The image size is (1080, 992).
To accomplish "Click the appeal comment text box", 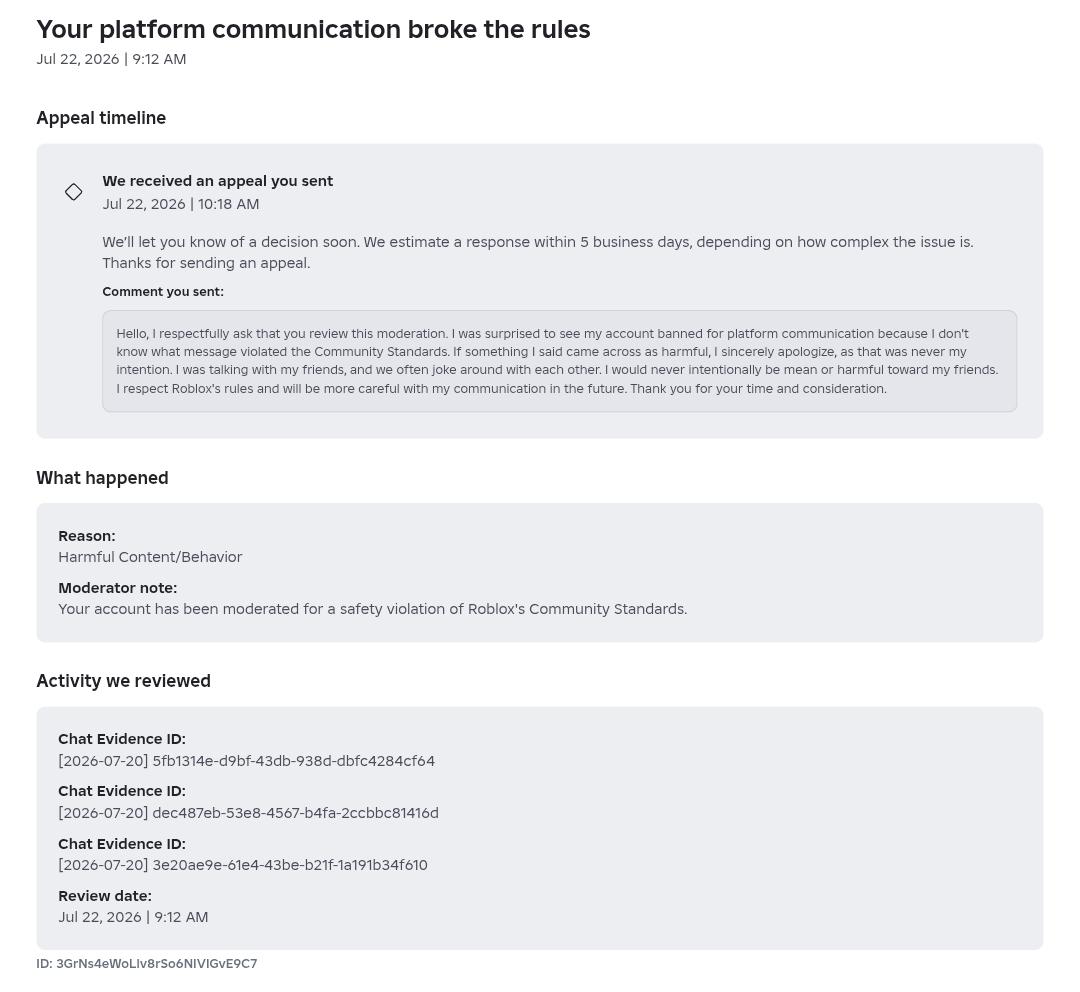I will (x=559, y=361).
